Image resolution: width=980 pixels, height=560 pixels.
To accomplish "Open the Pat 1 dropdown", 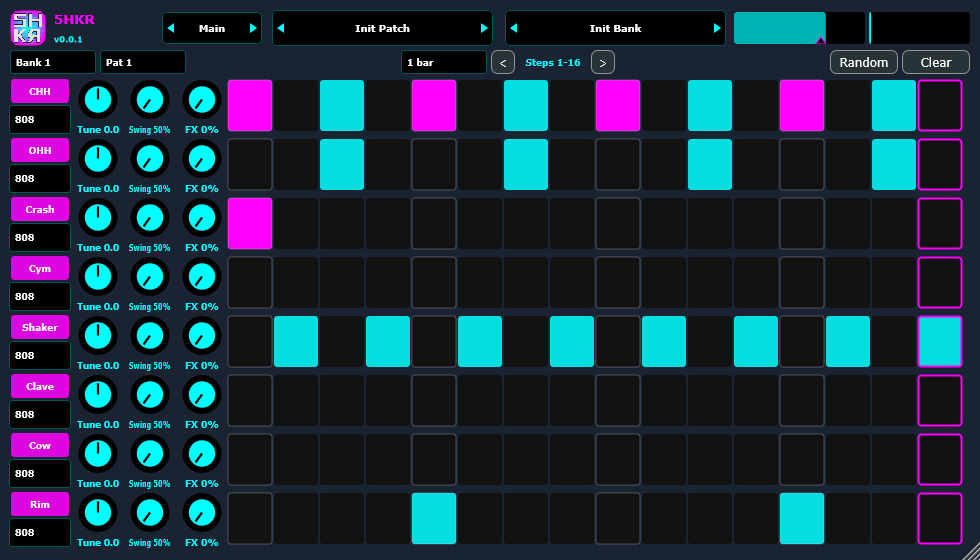I will [143, 62].
